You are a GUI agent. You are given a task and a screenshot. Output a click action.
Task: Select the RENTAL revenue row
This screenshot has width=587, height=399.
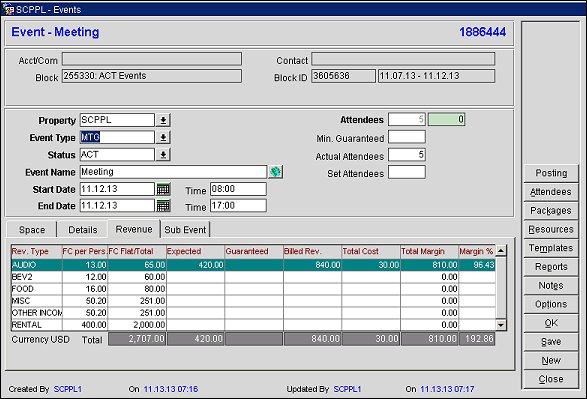click(x=253, y=325)
